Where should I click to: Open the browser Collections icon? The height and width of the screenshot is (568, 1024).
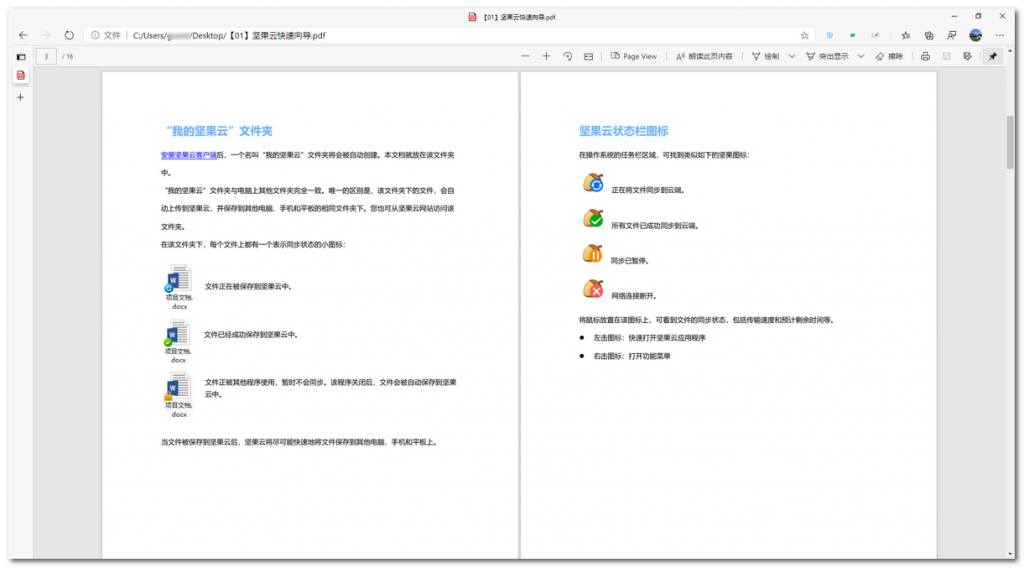pos(929,35)
